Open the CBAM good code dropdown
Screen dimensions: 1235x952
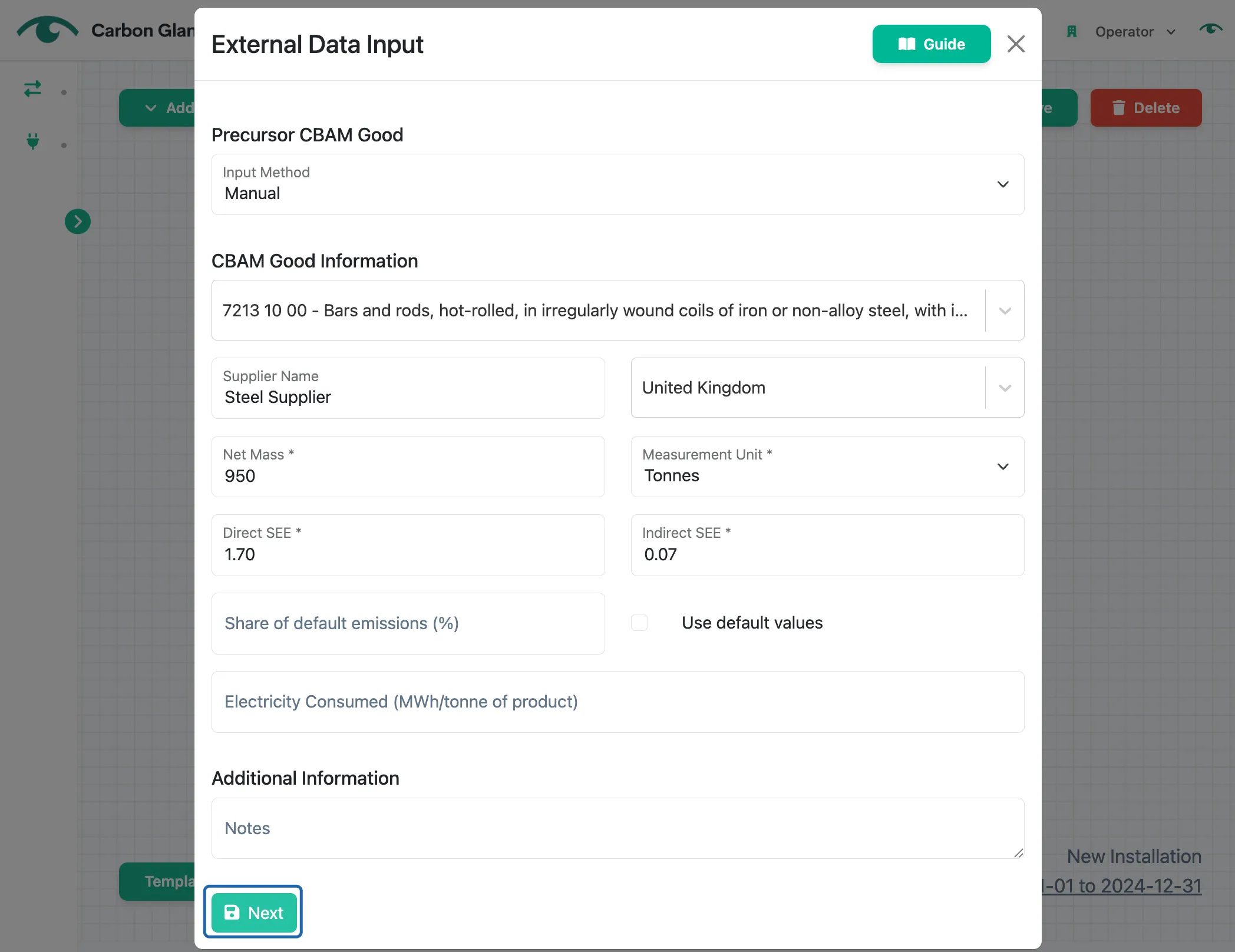(617, 310)
